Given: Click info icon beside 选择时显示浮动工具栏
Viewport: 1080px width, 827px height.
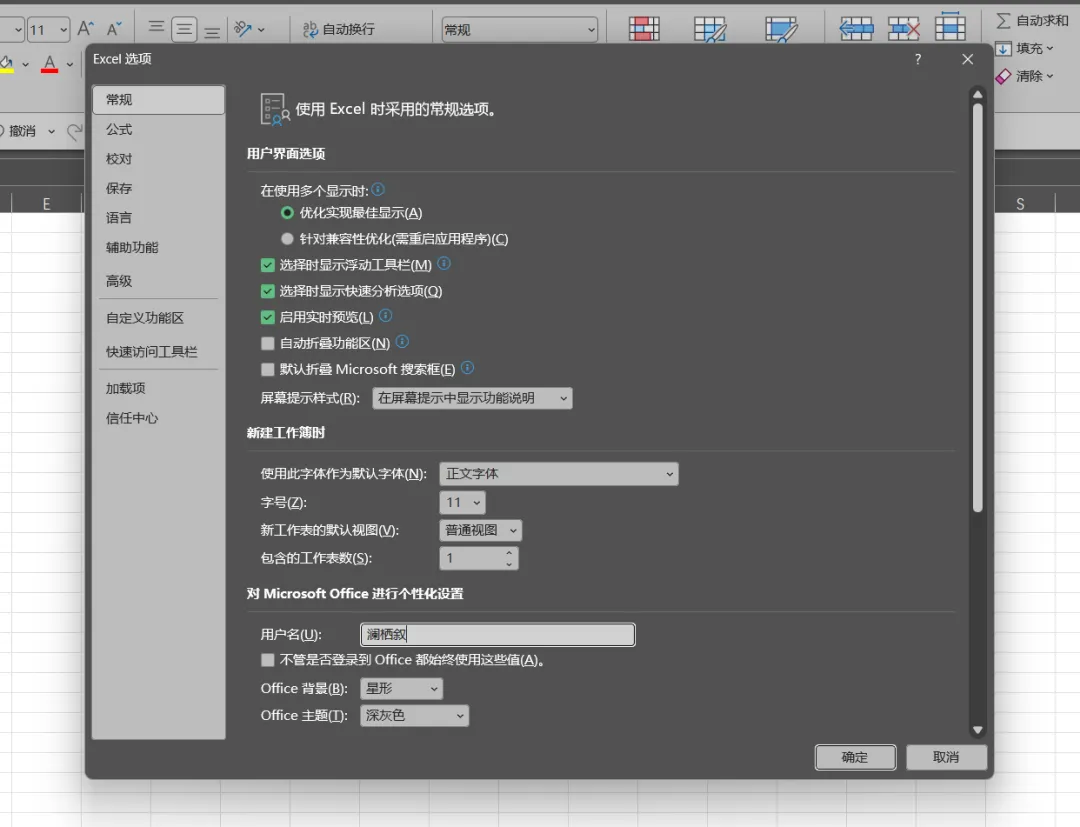Looking at the screenshot, I should click(444, 264).
